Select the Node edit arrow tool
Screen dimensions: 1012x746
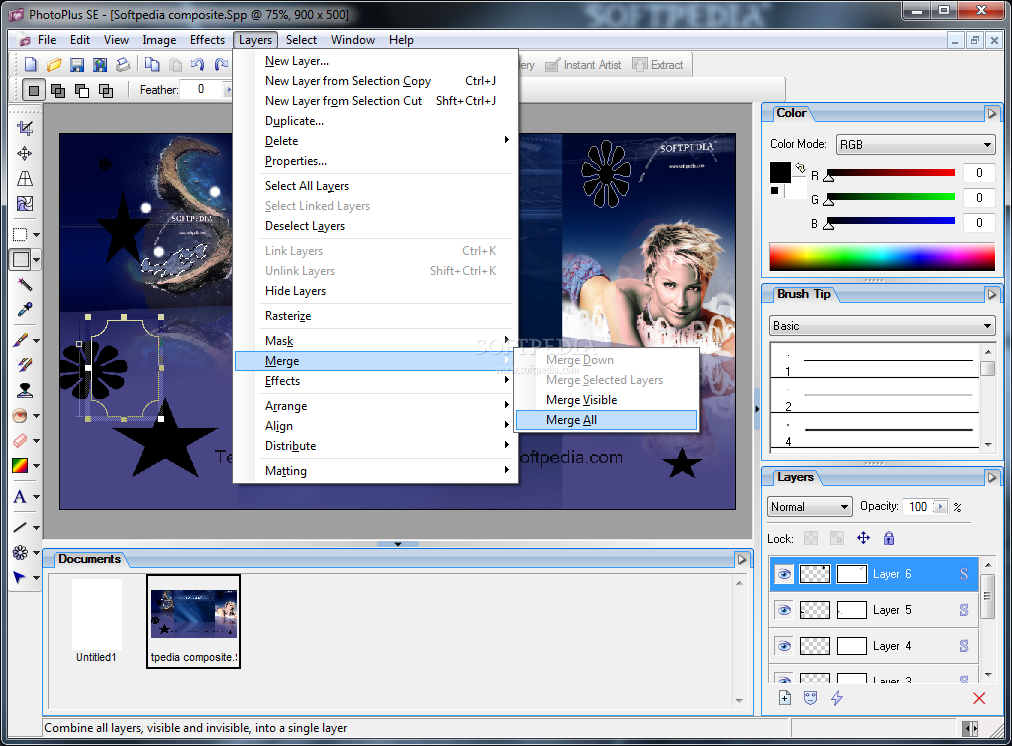[x=21, y=578]
